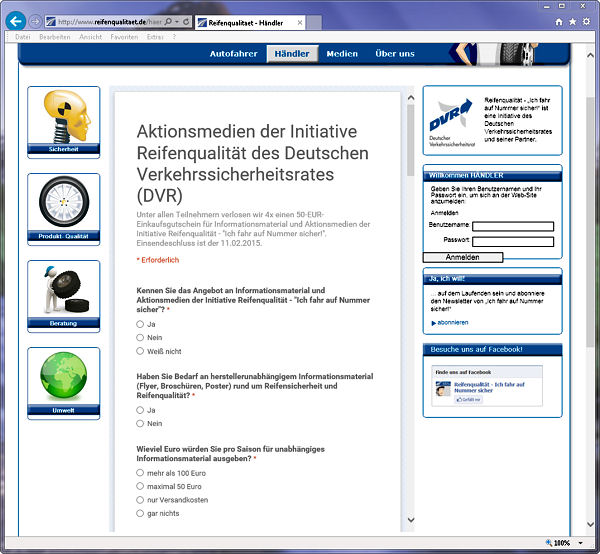The height and width of the screenshot is (554, 600).
Task: Close the Reifenqualitaet - Händler tab
Action: [300, 23]
